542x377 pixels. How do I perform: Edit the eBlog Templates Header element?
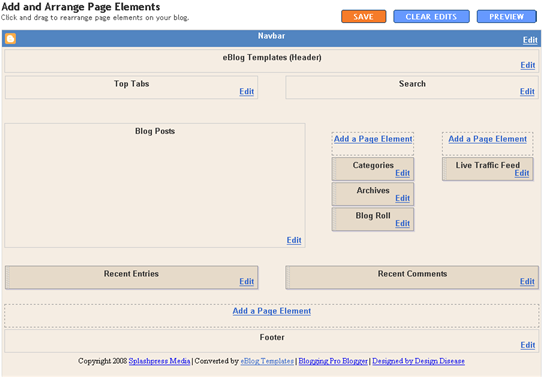click(x=528, y=65)
